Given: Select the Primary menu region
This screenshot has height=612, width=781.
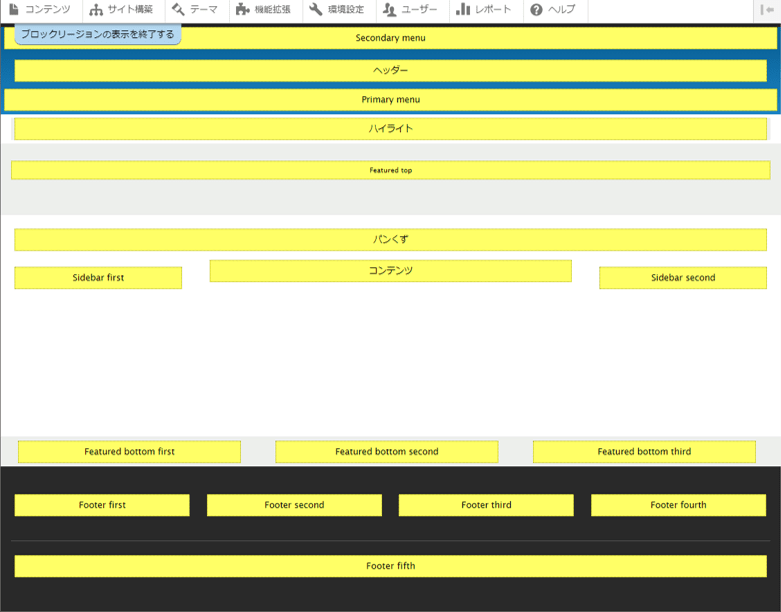Looking at the screenshot, I should tap(390, 100).
